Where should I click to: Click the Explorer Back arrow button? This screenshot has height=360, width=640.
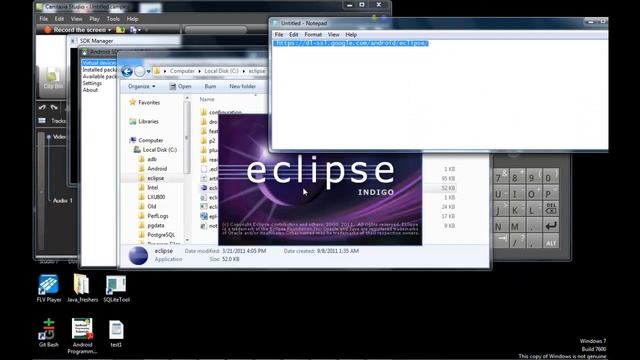tap(127, 71)
